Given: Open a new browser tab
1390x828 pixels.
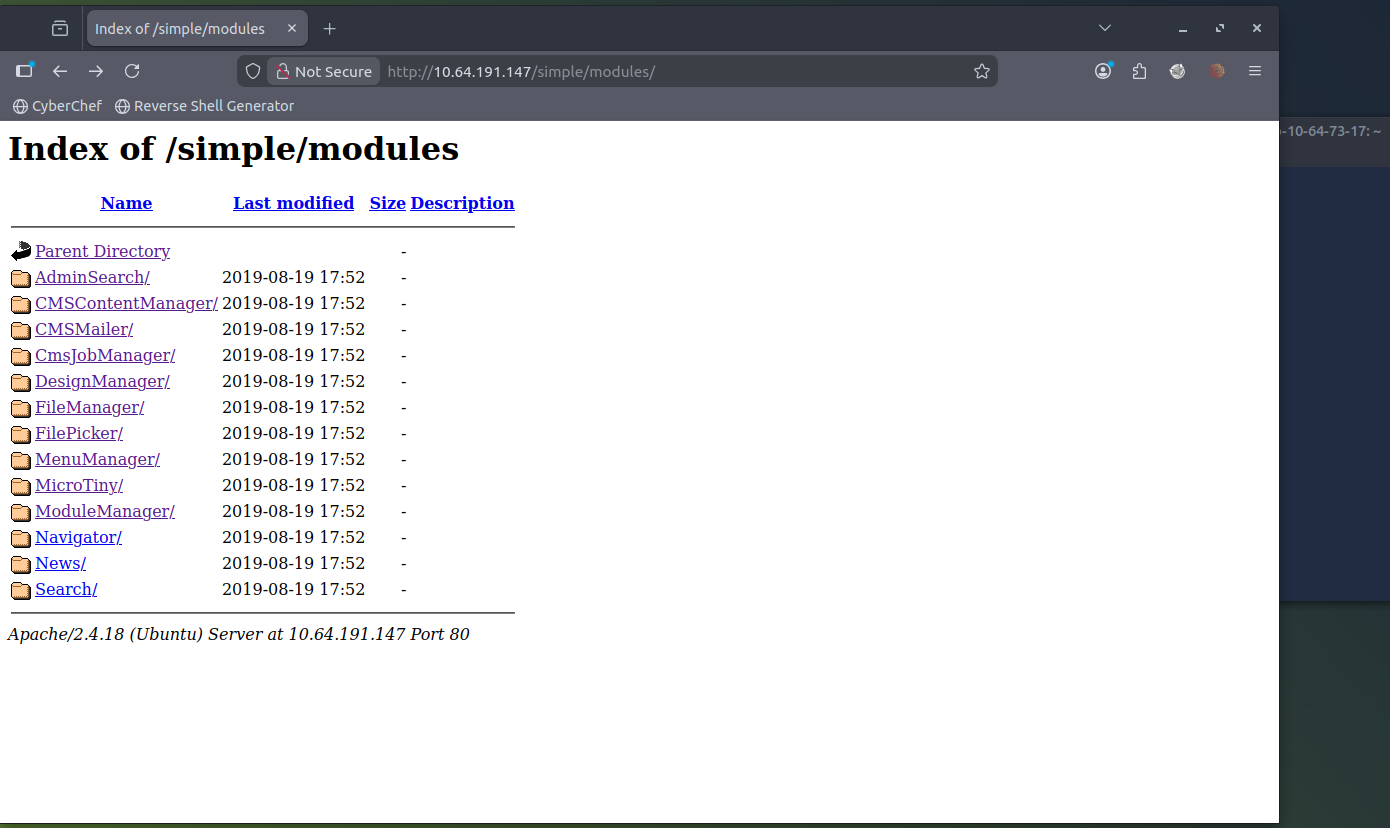Looking at the screenshot, I should [329, 28].
